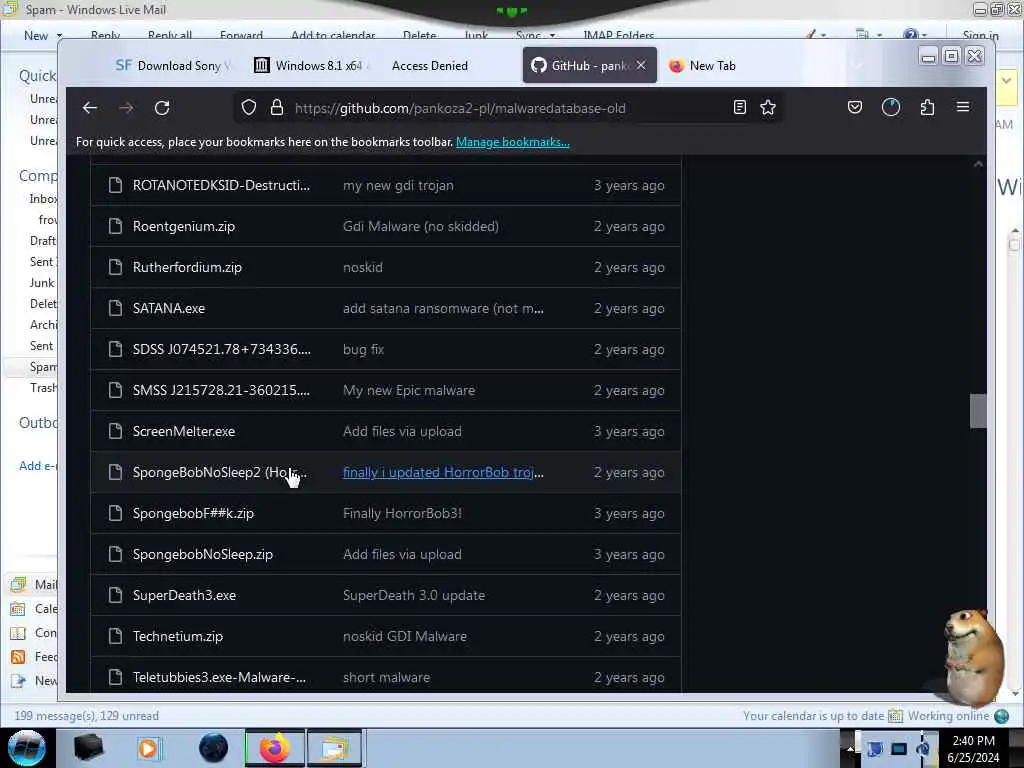Open SMSS J215728.21-360215 file
This screenshot has width=1024, height=768.
click(x=221, y=391)
